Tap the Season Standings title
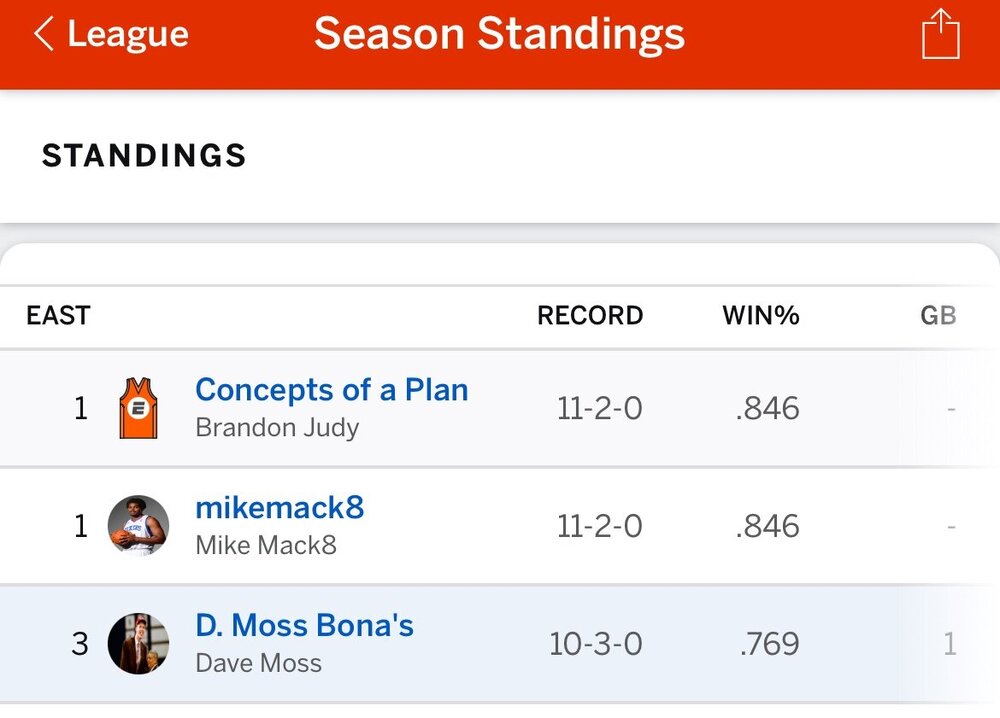The width and height of the screenshot is (1000, 718). (x=499, y=35)
